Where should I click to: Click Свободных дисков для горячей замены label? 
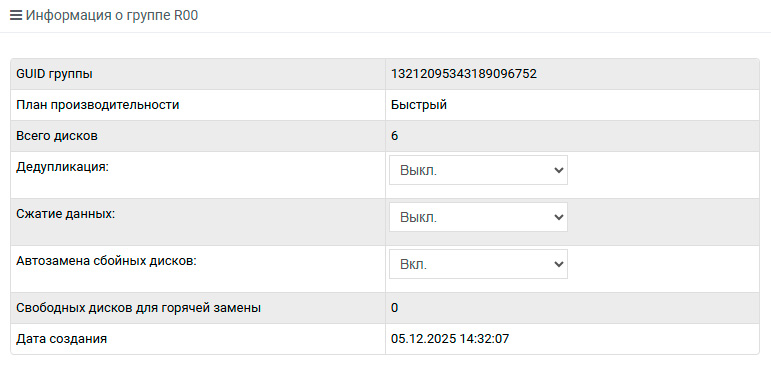139,308
